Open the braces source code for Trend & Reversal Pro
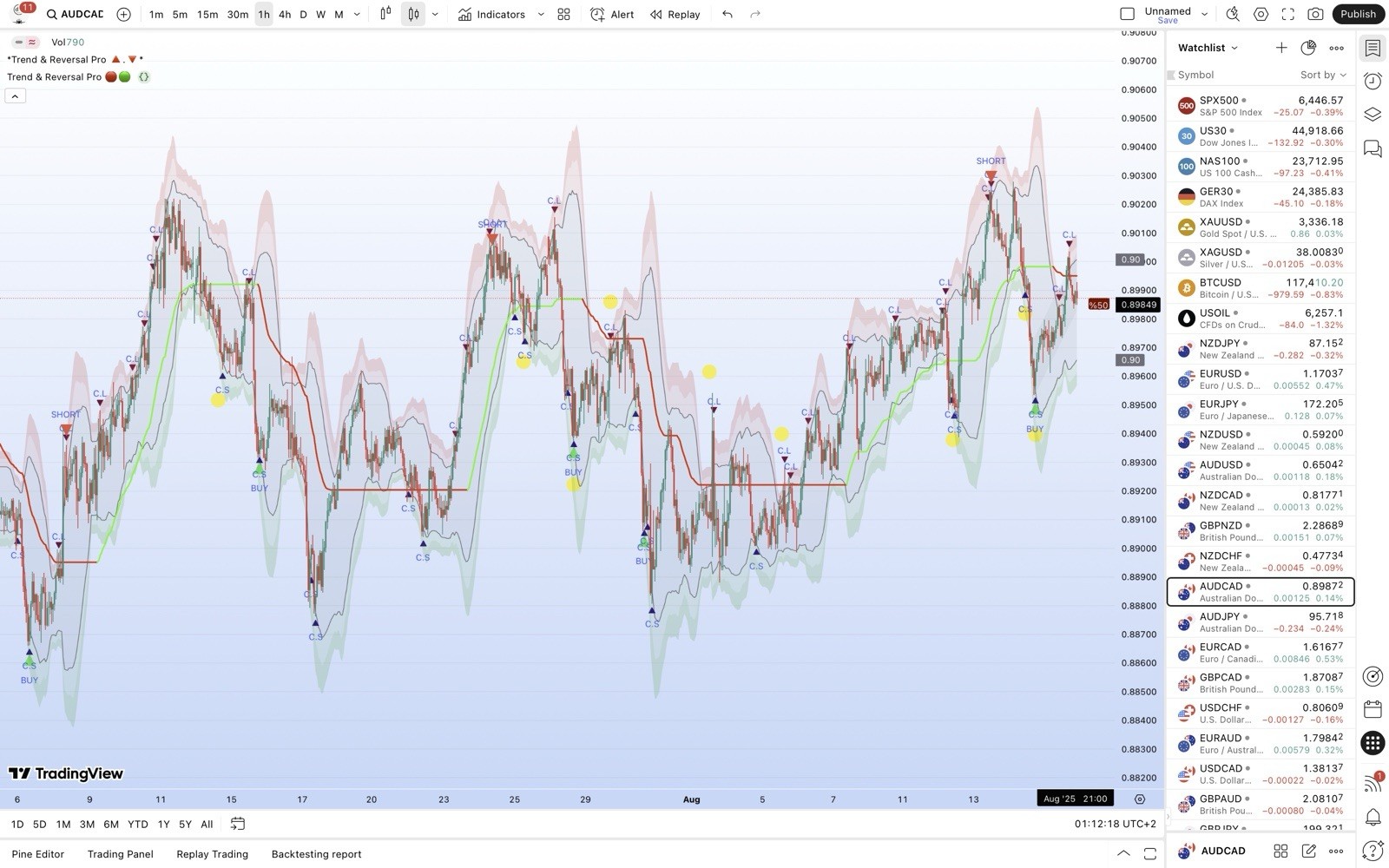This screenshot has width=1389, height=868. (144, 76)
